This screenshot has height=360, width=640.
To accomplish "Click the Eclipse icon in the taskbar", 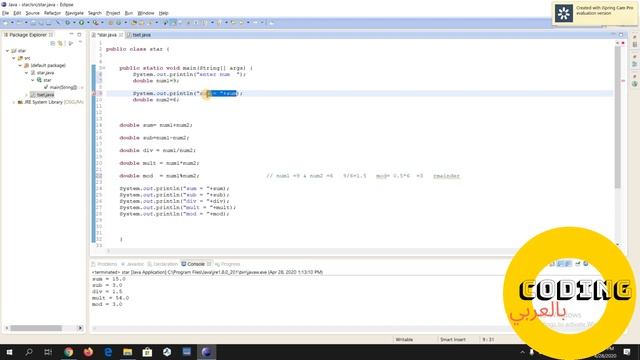I will [207, 352].
